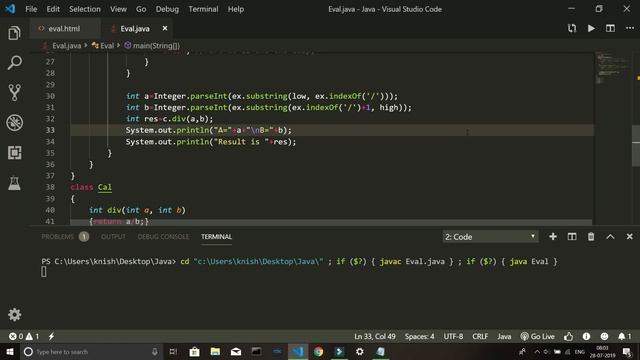Maximize the panel with the up chevron

tap(610, 237)
